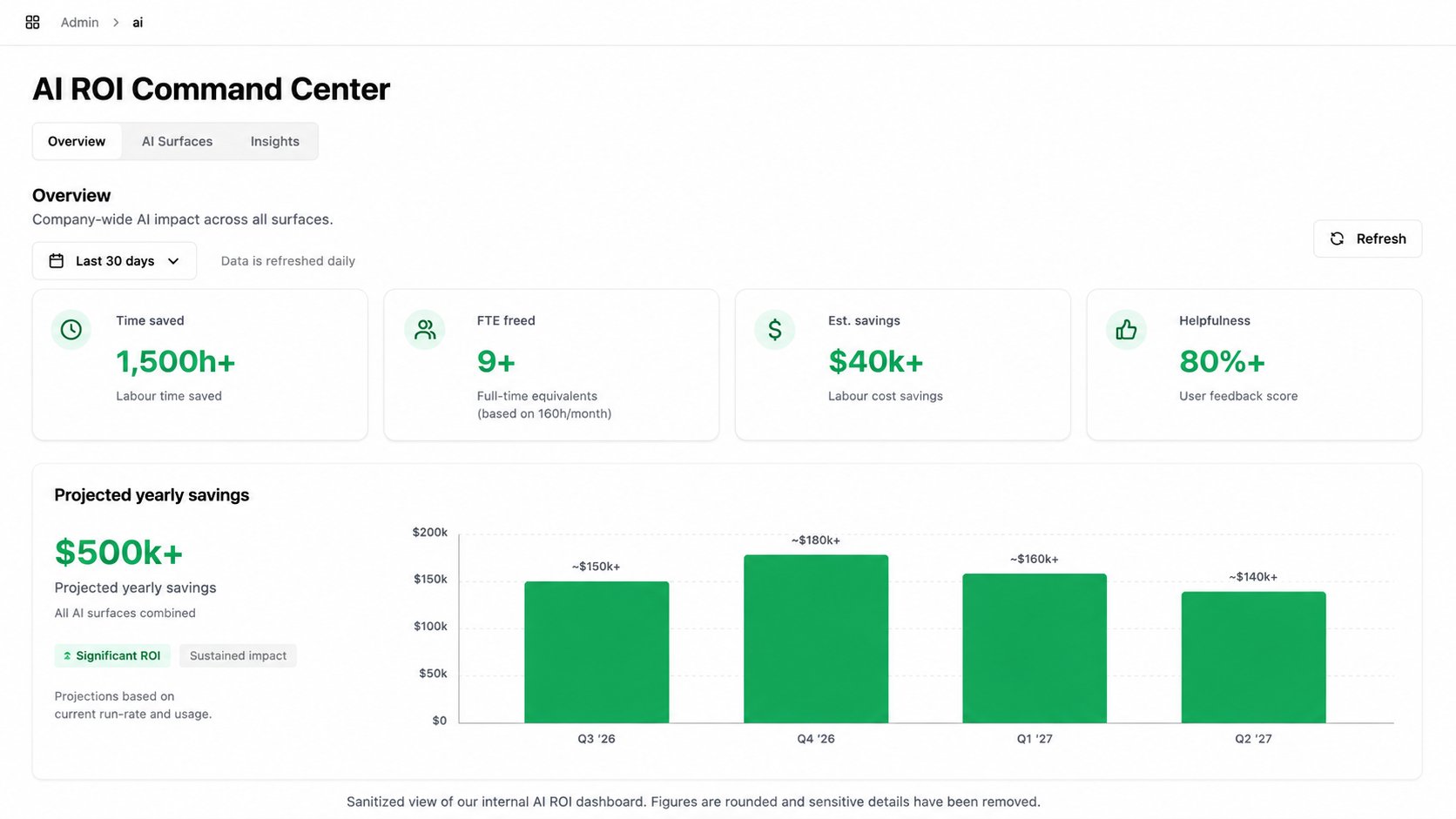Click the 1,500h+ time saved value
The image size is (1456, 819).
[176, 361]
